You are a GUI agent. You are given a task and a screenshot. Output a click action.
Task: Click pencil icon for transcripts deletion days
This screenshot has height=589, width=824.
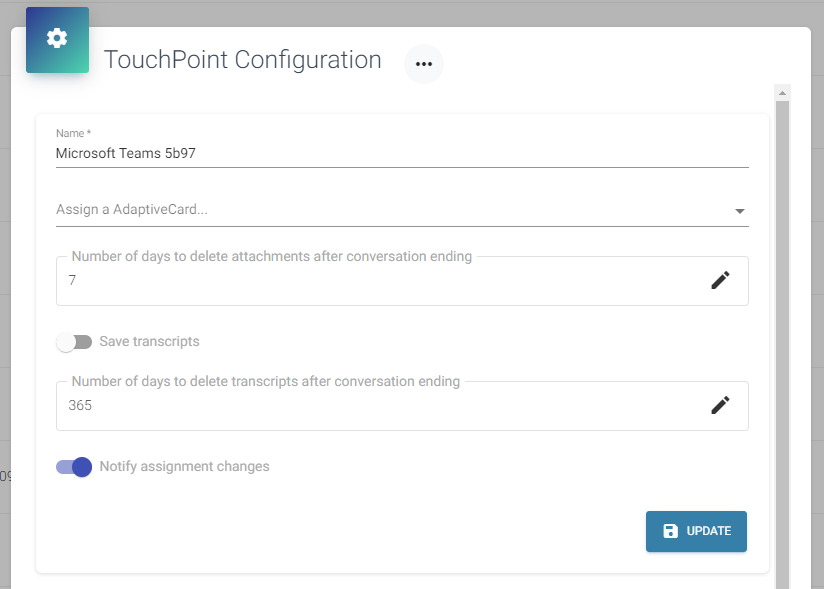tap(720, 405)
